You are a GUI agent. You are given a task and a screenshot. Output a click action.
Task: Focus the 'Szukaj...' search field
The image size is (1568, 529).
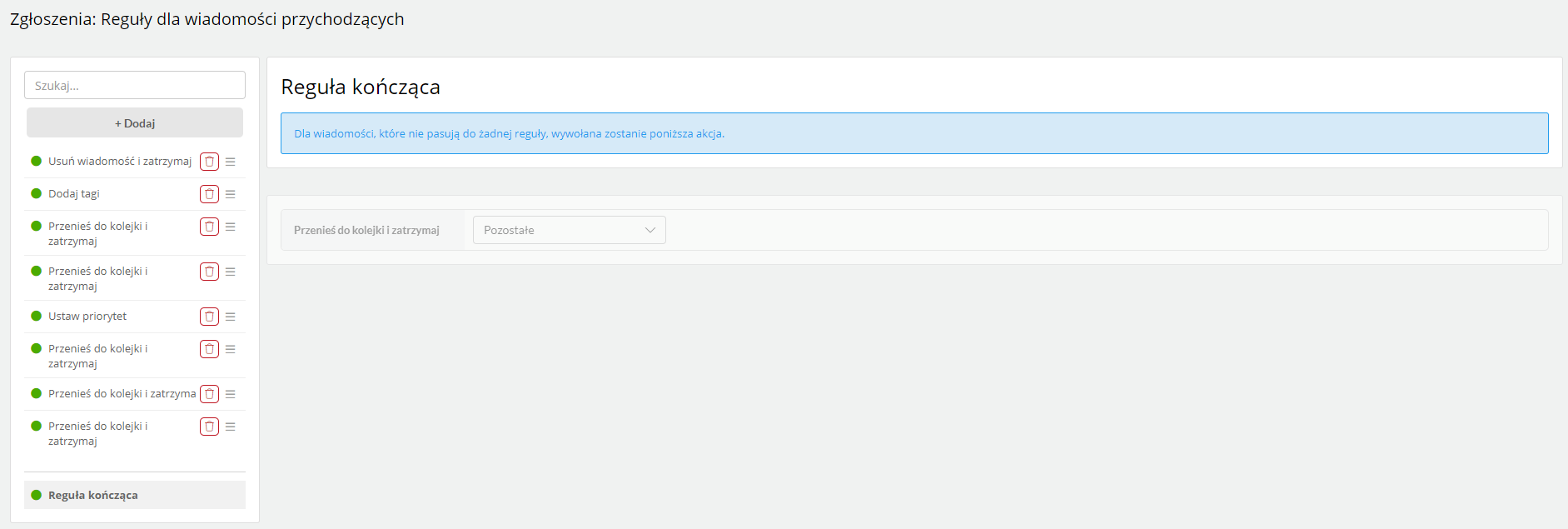tap(135, 85)
